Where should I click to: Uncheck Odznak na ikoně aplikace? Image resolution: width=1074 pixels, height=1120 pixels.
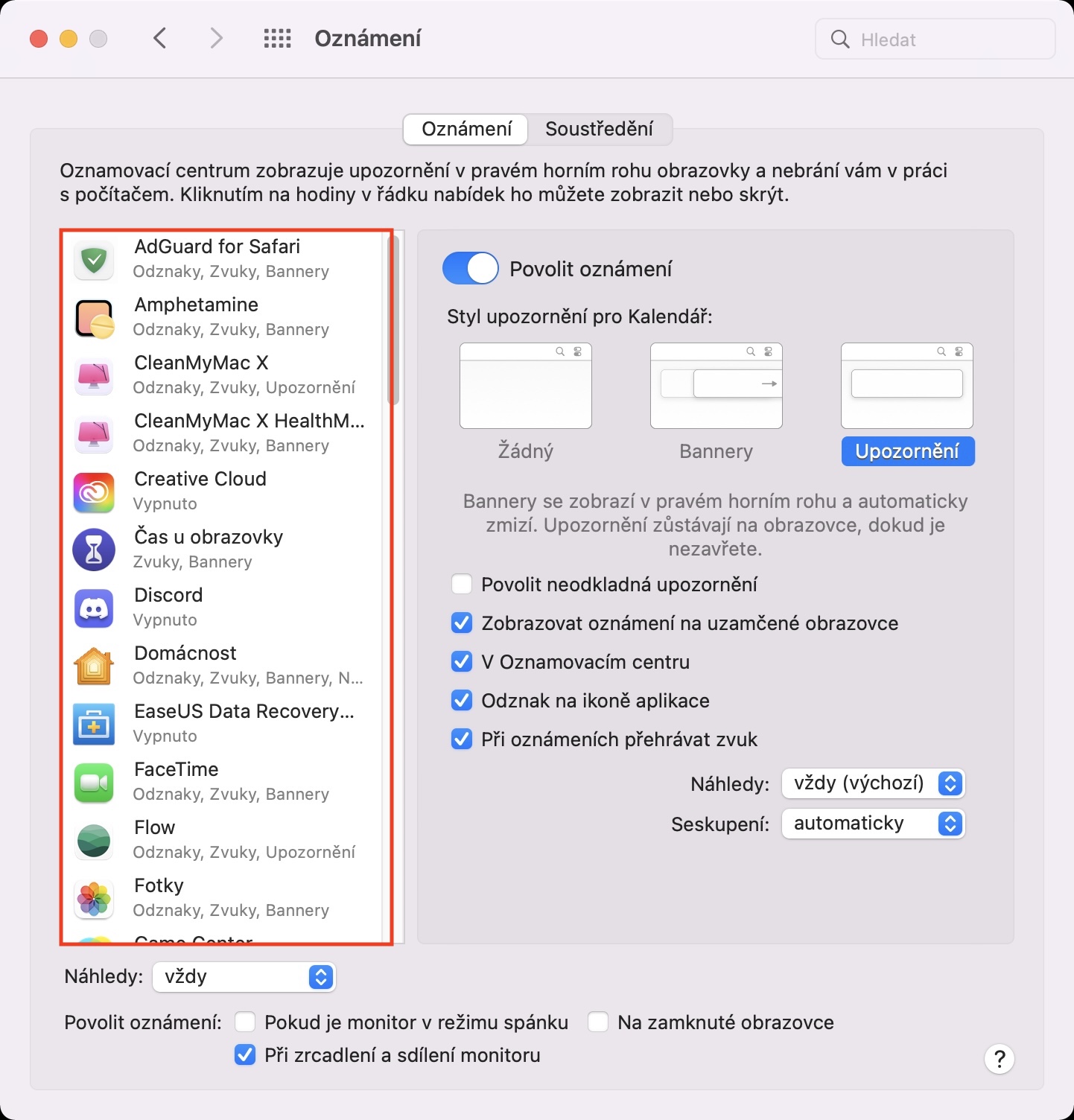click(462, 700)
